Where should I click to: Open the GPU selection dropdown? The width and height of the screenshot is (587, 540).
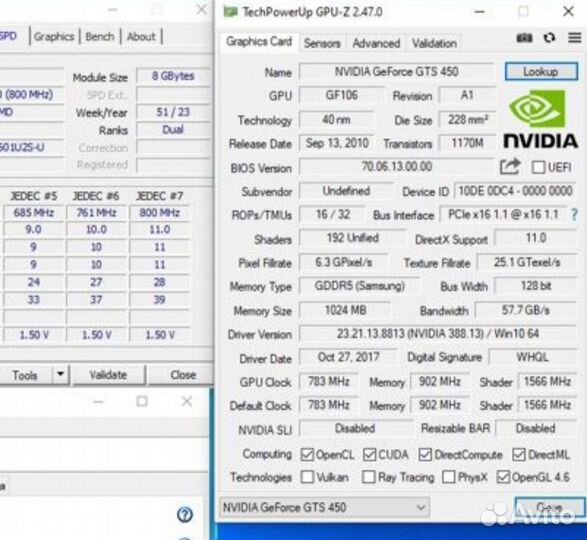tap(325, 507)
